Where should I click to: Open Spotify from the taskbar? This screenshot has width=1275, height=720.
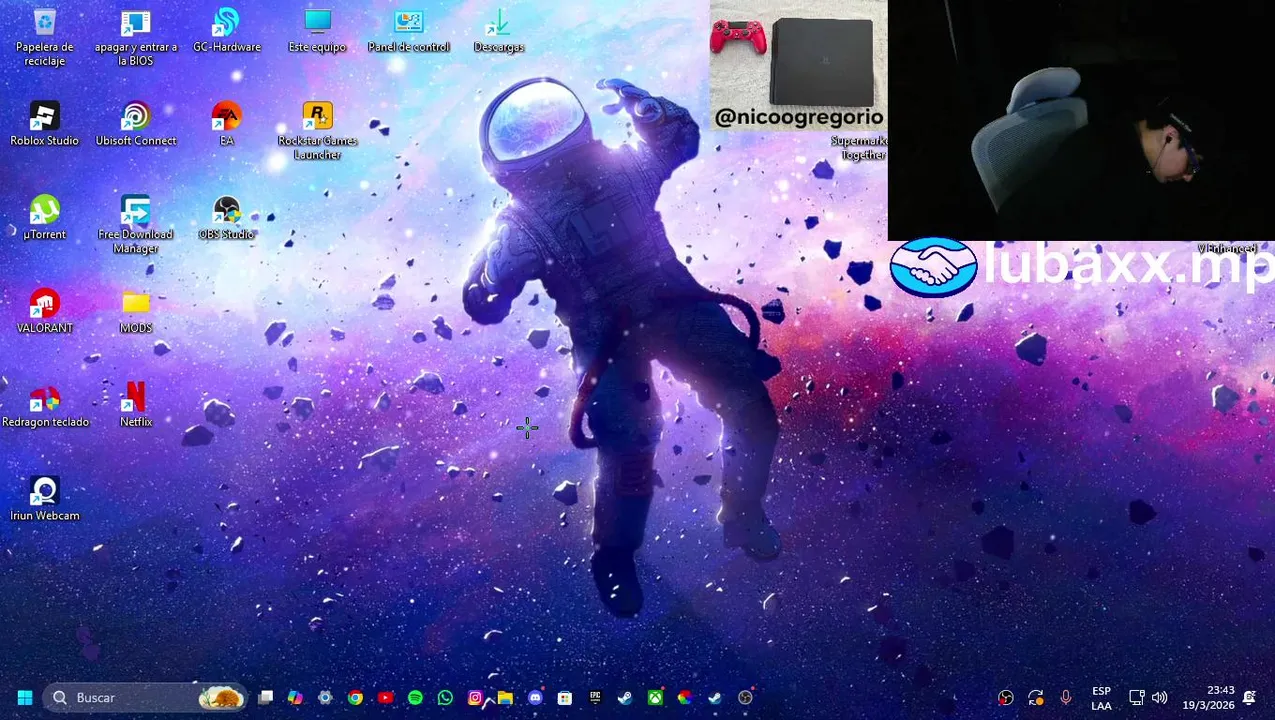click(x=415, y=698)
